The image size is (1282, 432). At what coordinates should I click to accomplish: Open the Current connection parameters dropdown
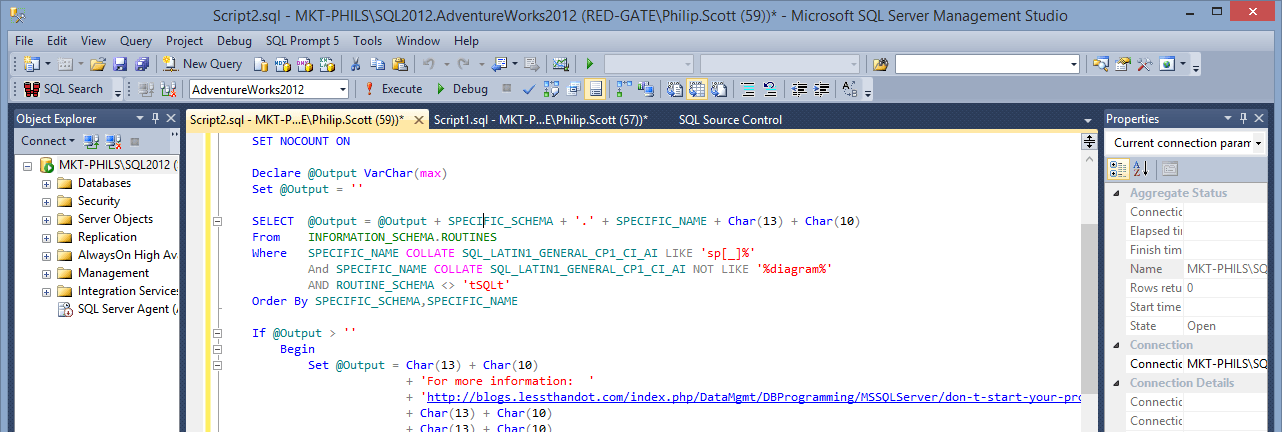pos(1258,143)
